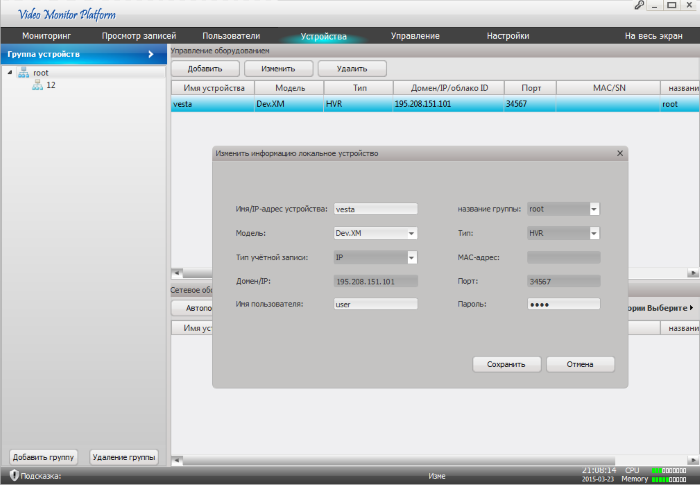Collapse the root tree node
The image size is (700, 485).
click(10, 72)
